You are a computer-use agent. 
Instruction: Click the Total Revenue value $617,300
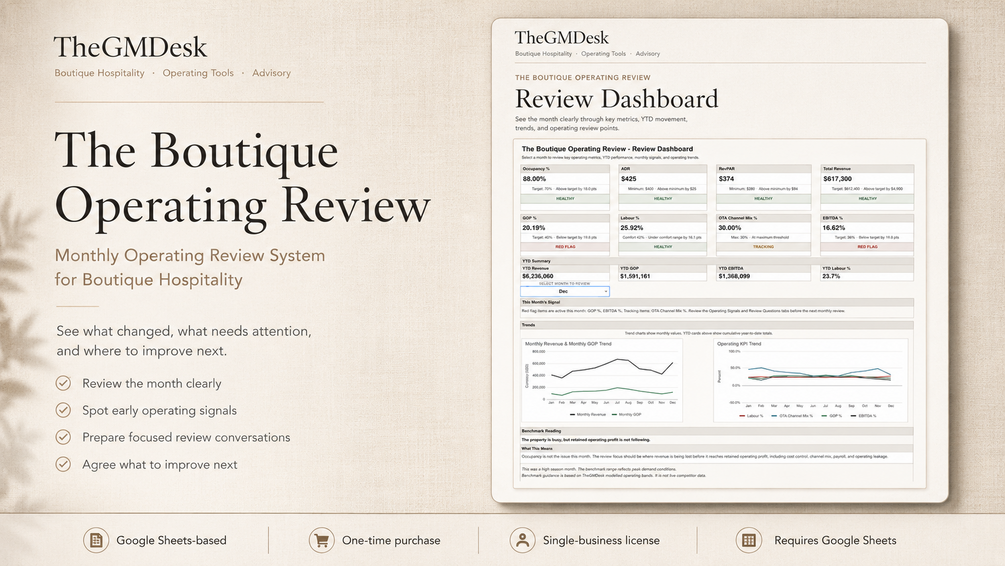coord(837,179)
